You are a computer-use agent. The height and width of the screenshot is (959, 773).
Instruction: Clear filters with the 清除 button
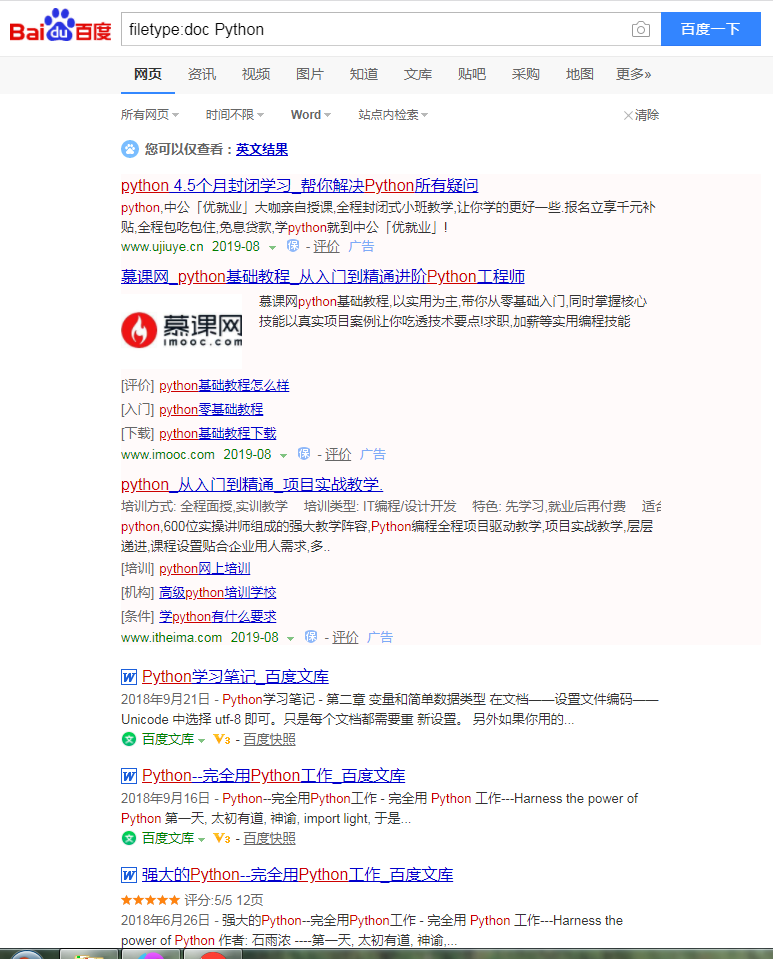641,115
